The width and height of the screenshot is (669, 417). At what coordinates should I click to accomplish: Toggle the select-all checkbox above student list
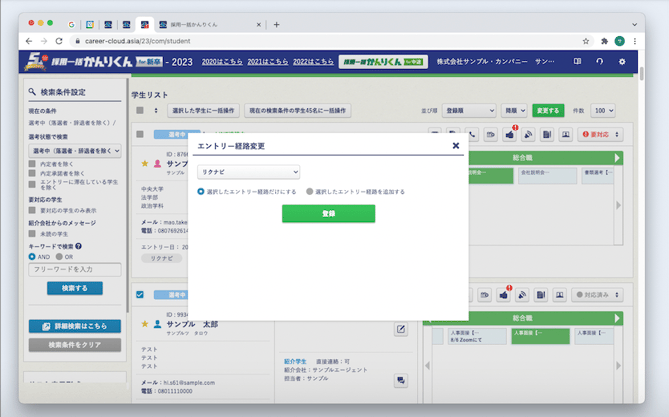click(140, 110)
